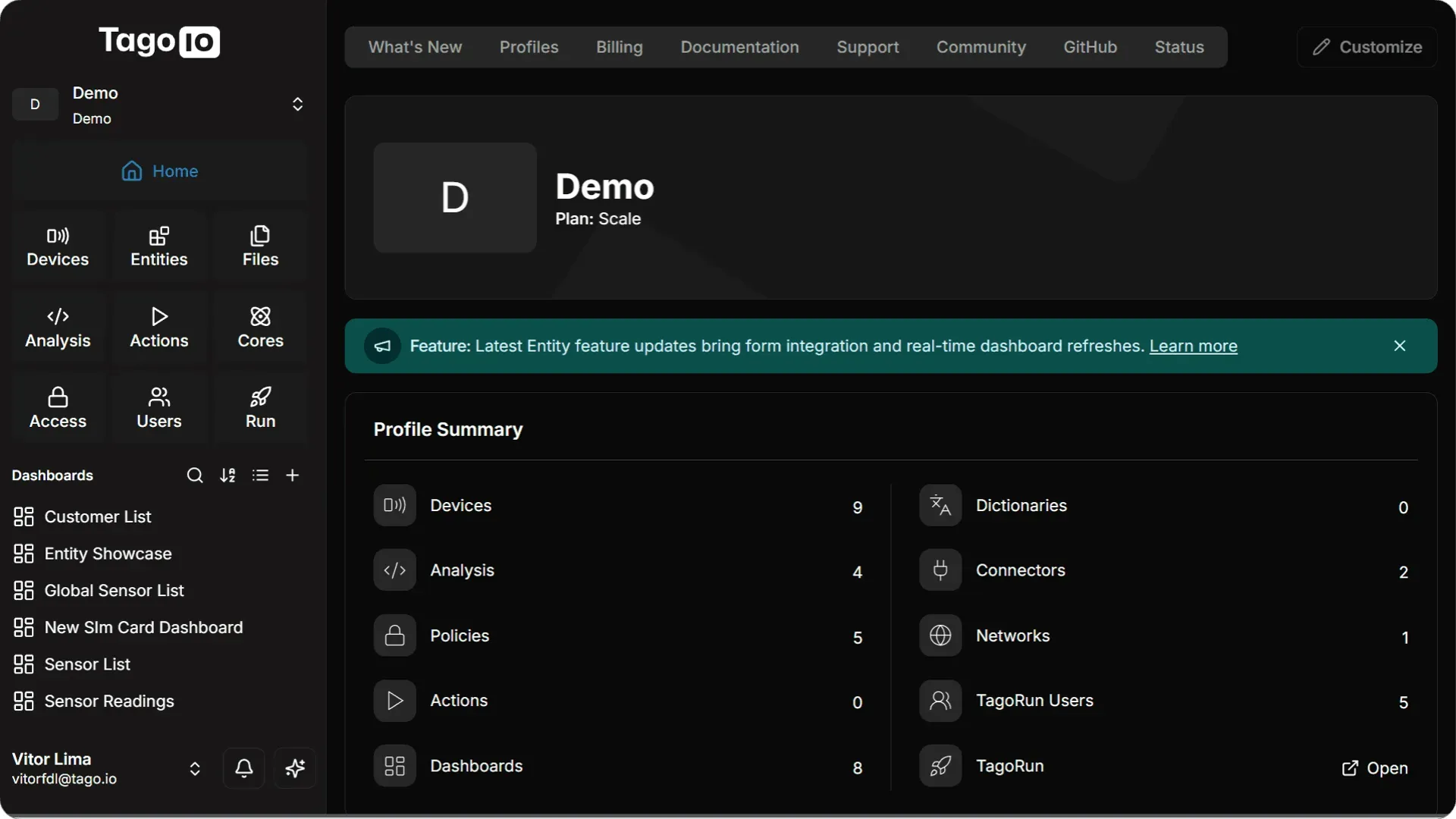Open the Entities section
This screenshot has height=819, width=1456.
[x=158, y=245]
